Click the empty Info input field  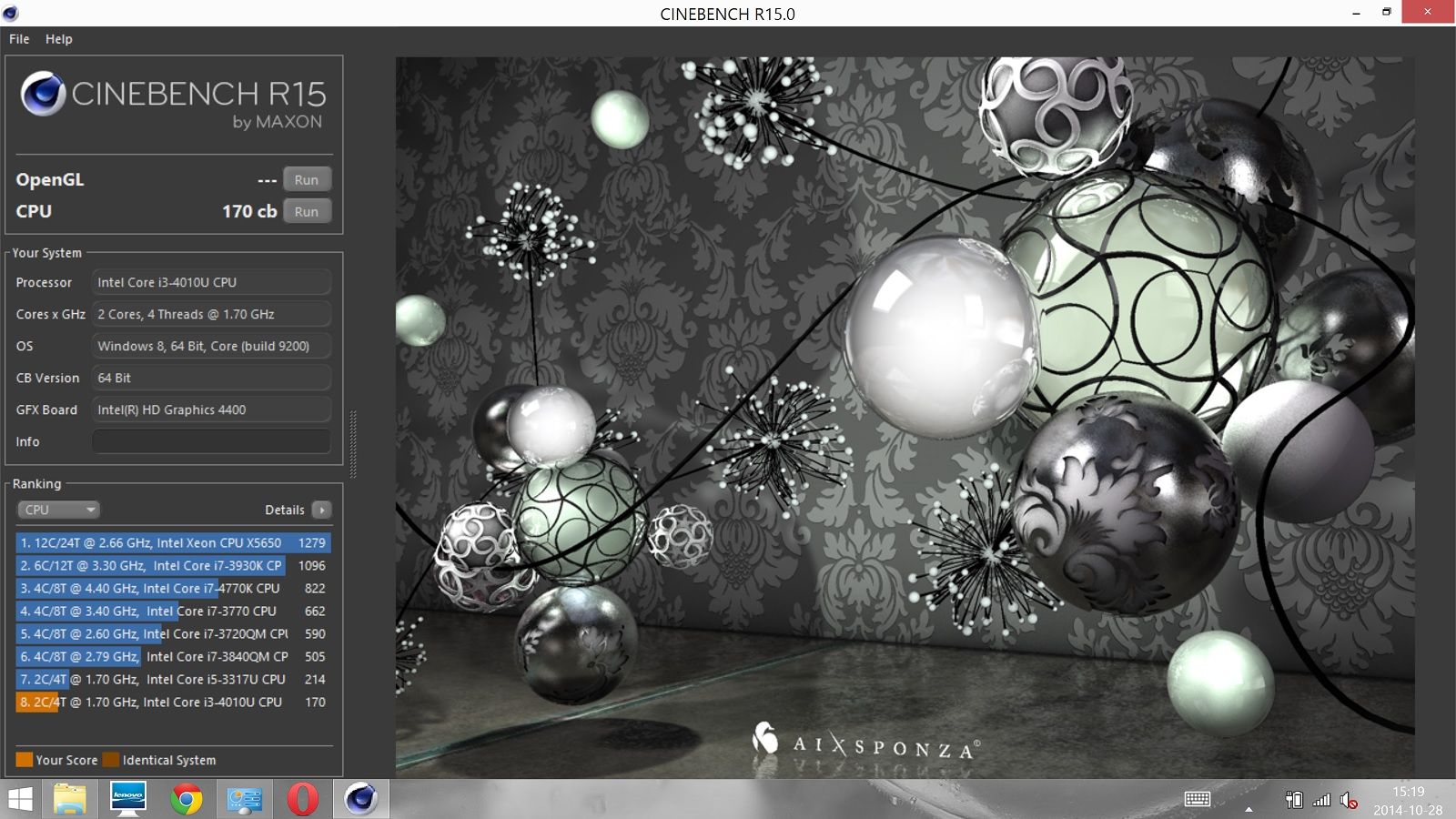211,441
